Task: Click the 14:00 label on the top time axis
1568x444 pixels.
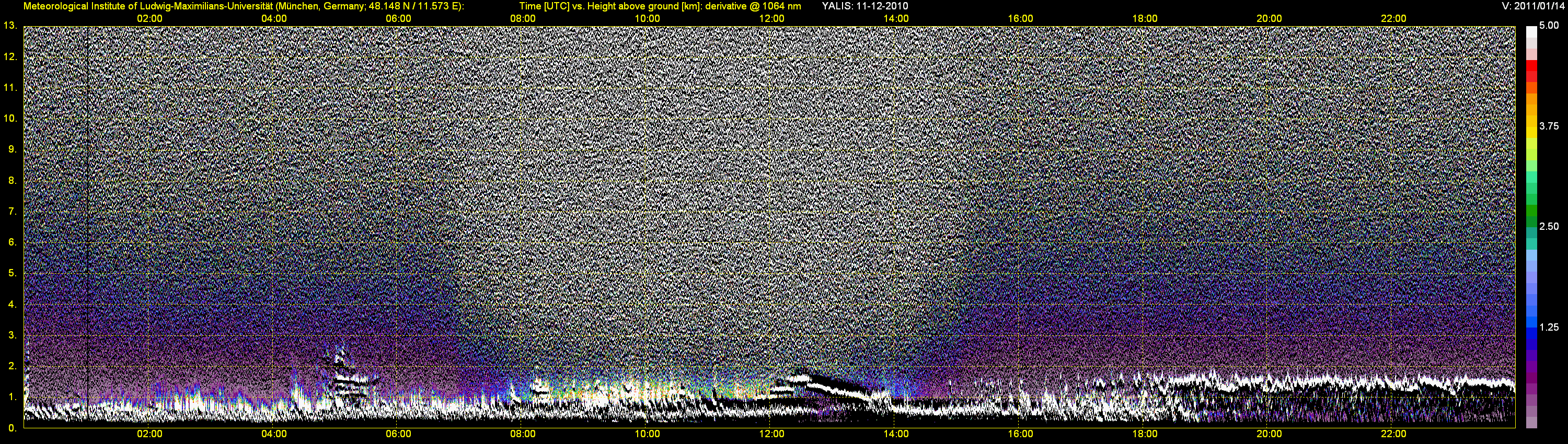Action: pos(896,19)
